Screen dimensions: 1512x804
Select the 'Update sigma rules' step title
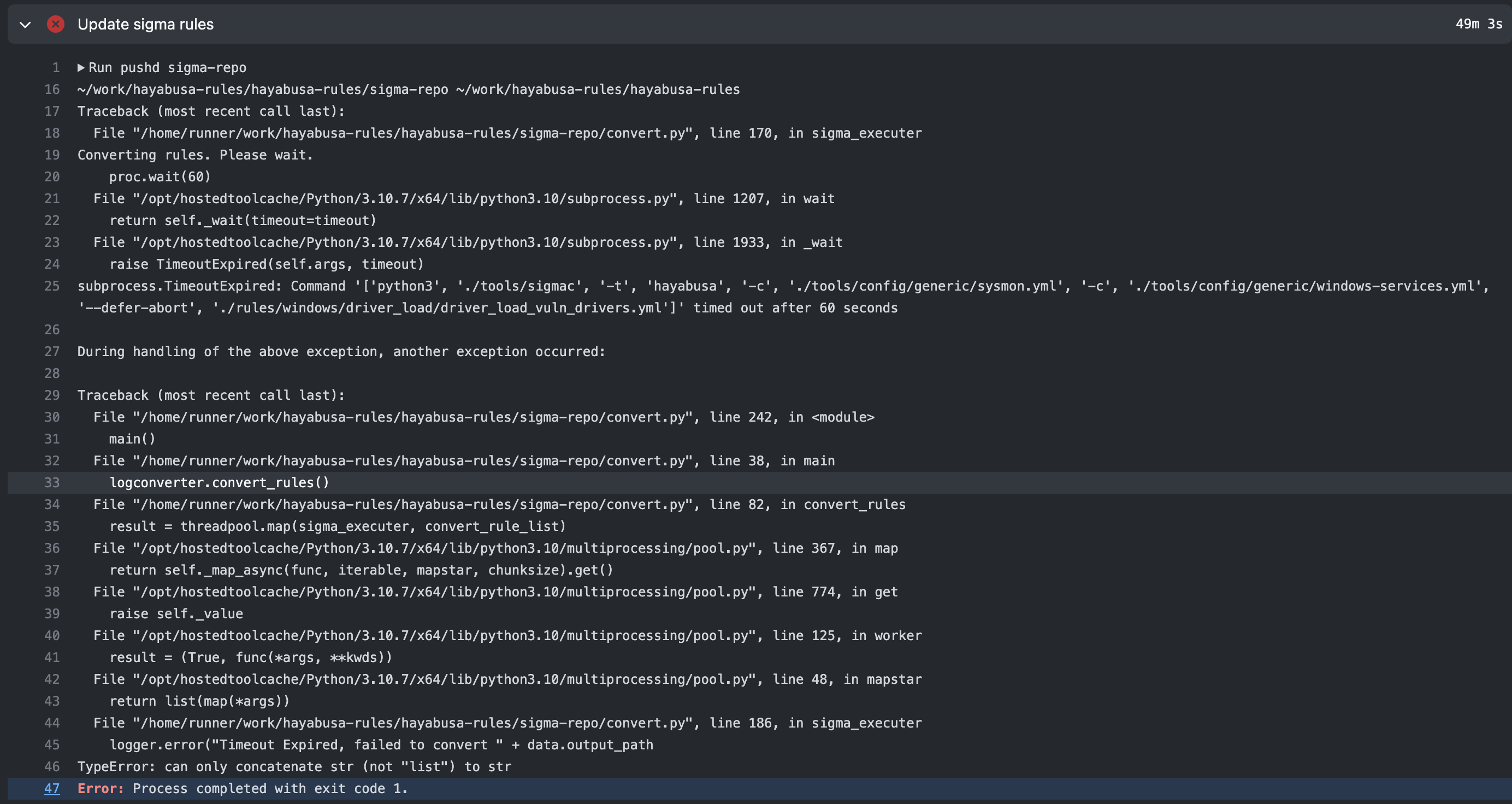(x=145, y=24)
